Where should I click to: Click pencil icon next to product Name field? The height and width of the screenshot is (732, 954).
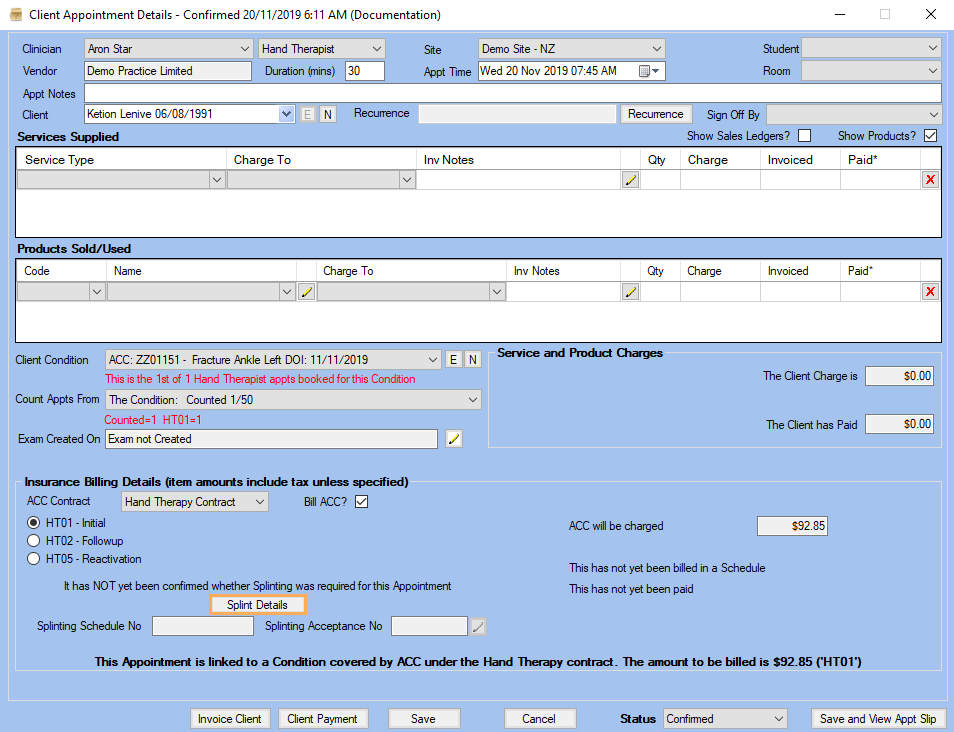tap(307, 292)
